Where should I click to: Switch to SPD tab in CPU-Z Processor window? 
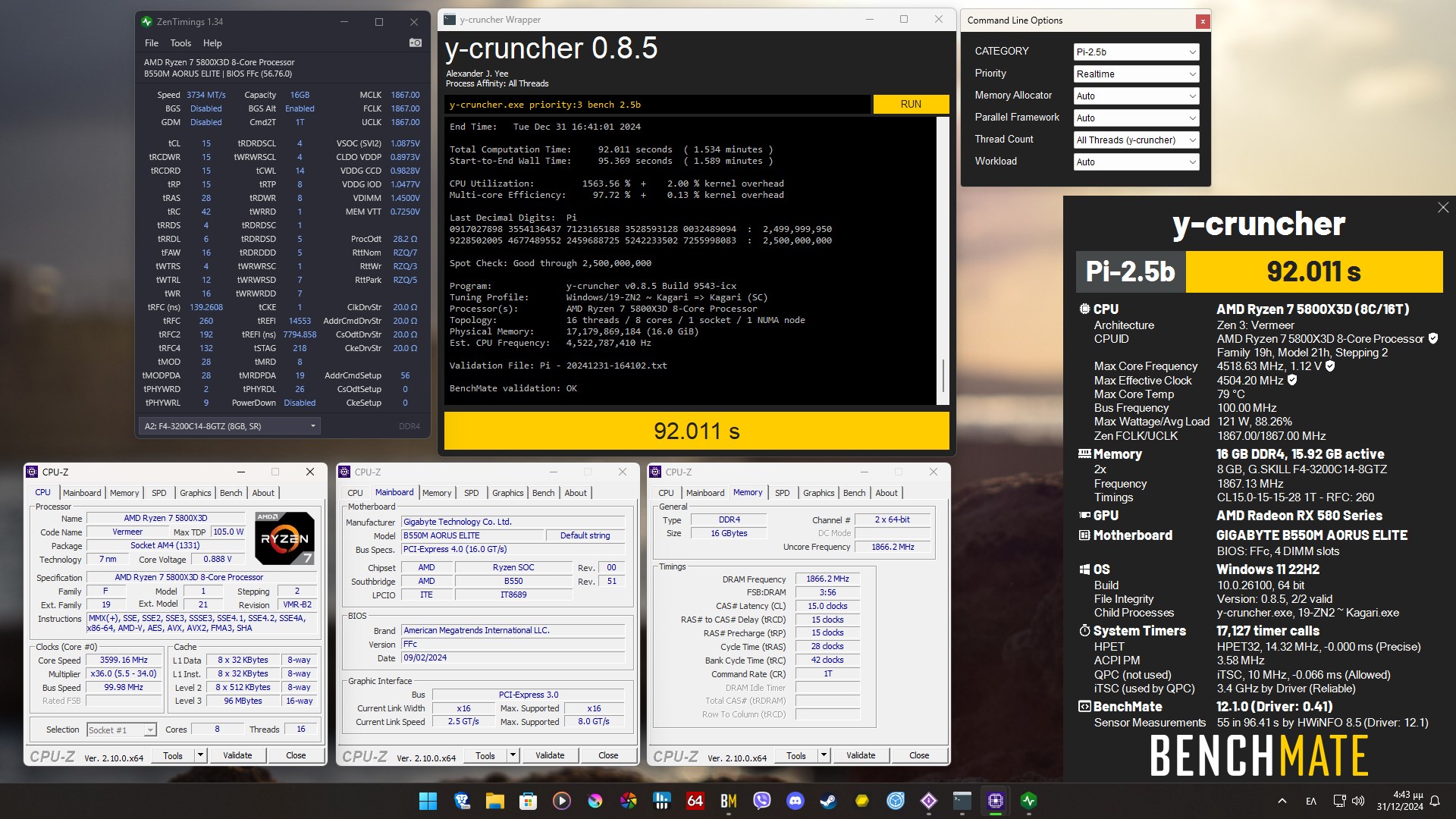[158, 493]
